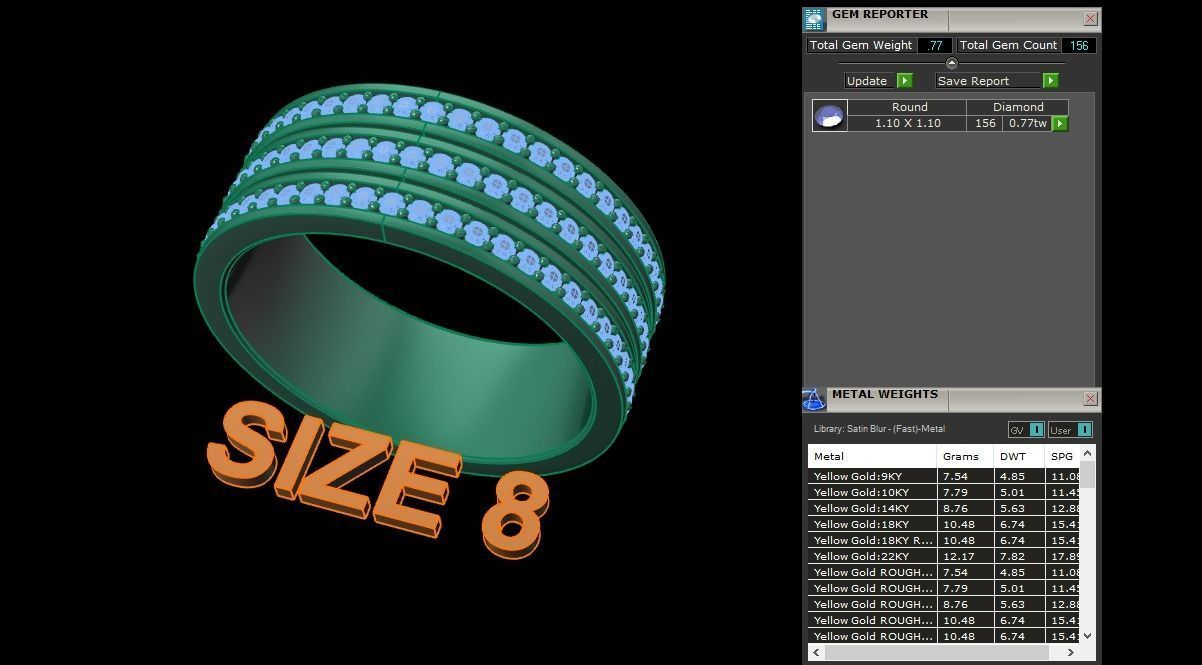Click the Gem Reporter panel icon
This screenshot has height=665, width=1202.
point(814,20)
